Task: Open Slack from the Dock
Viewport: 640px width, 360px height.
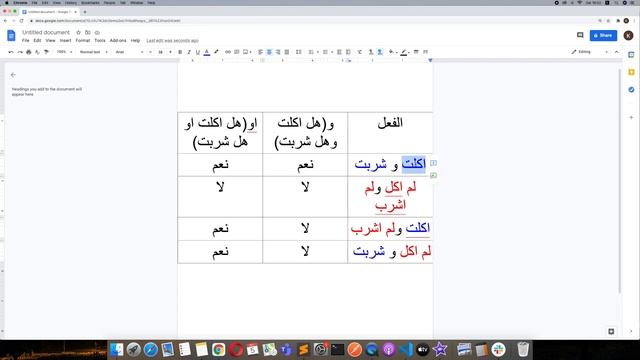Action: tap(498, 349)
